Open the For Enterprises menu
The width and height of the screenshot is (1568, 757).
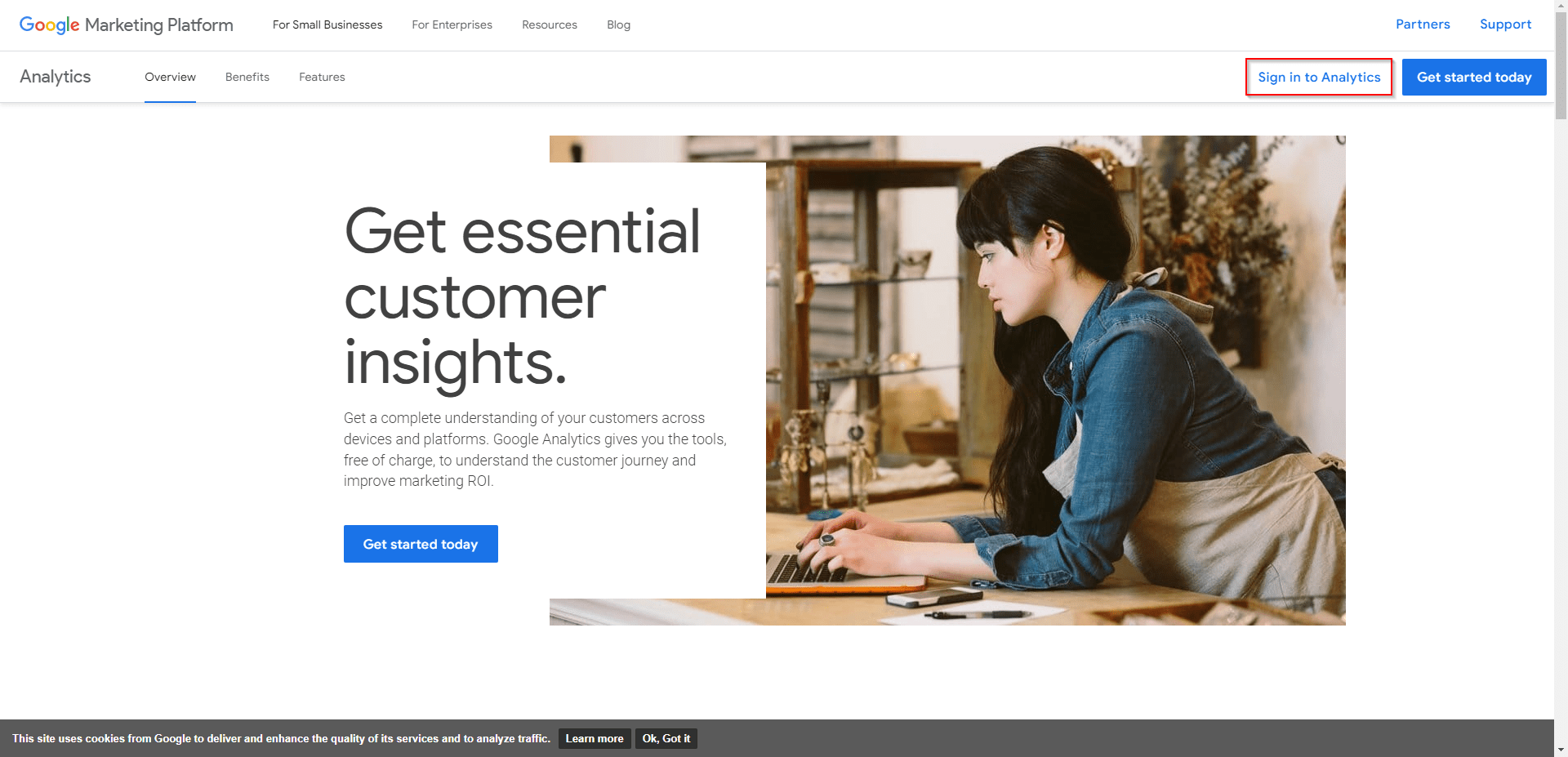pos(452,24)
